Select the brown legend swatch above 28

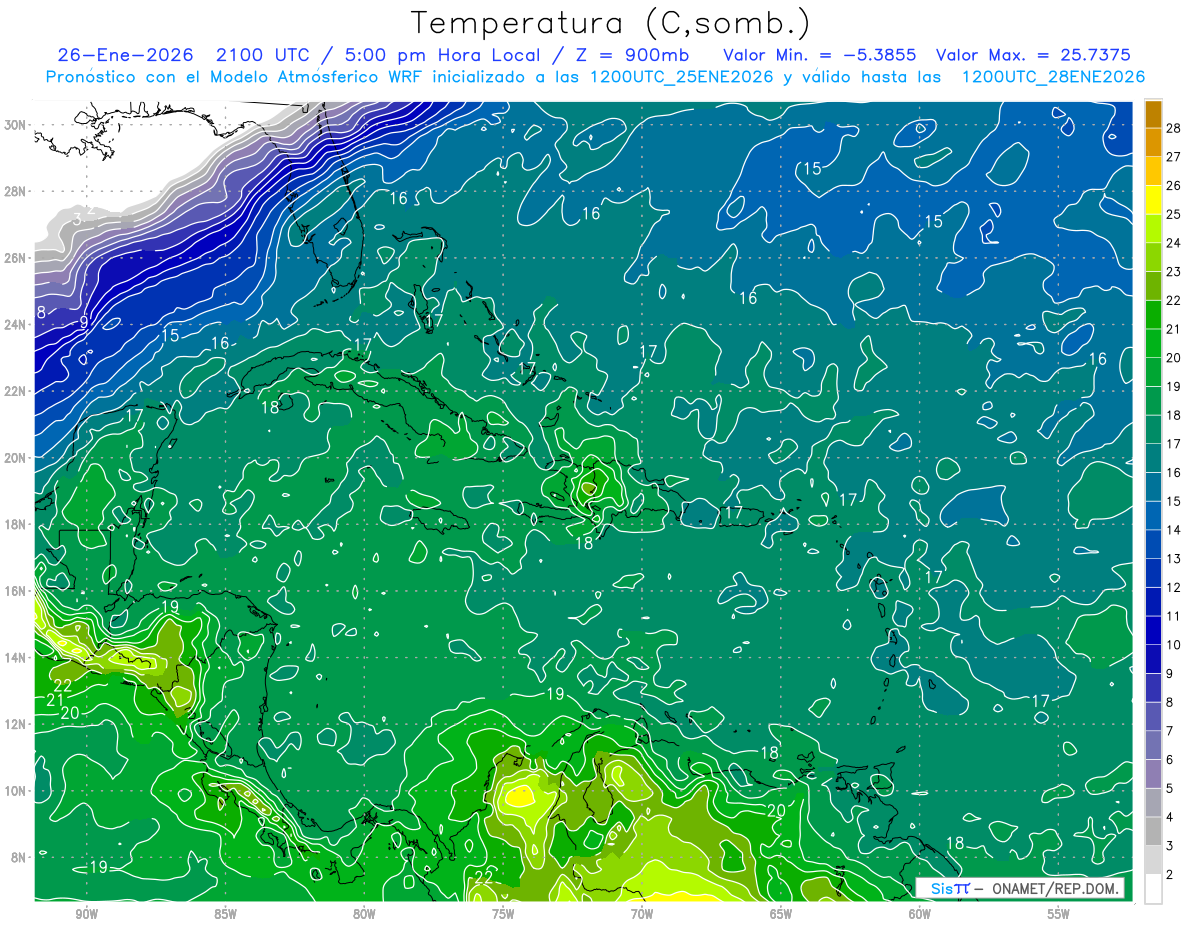(1153, 112)
